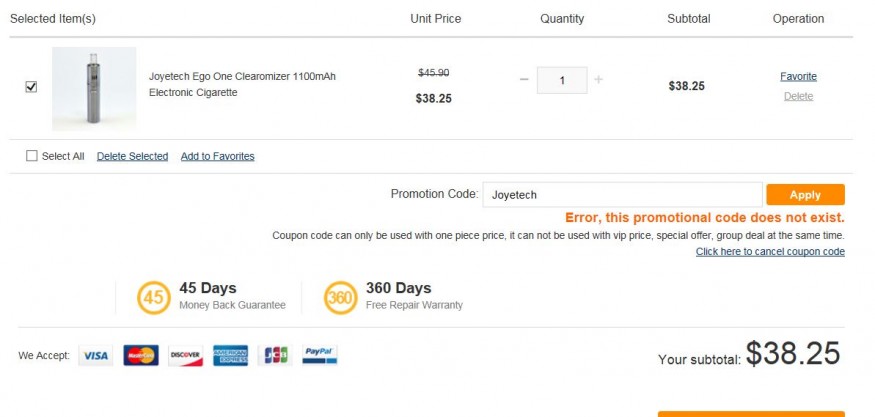
Task: Decrease quantity with the minus button
Action: (523, 80)
